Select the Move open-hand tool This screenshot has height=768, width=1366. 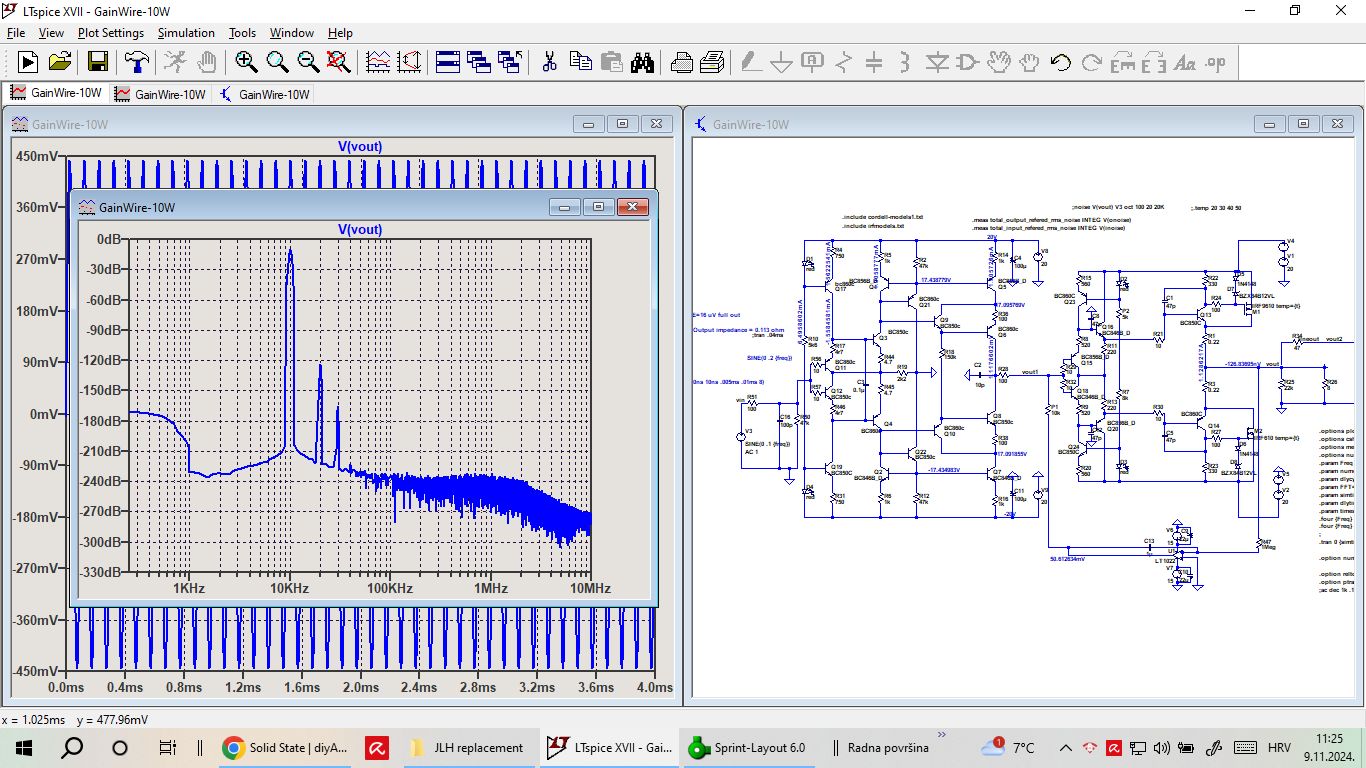click(998, 62)
